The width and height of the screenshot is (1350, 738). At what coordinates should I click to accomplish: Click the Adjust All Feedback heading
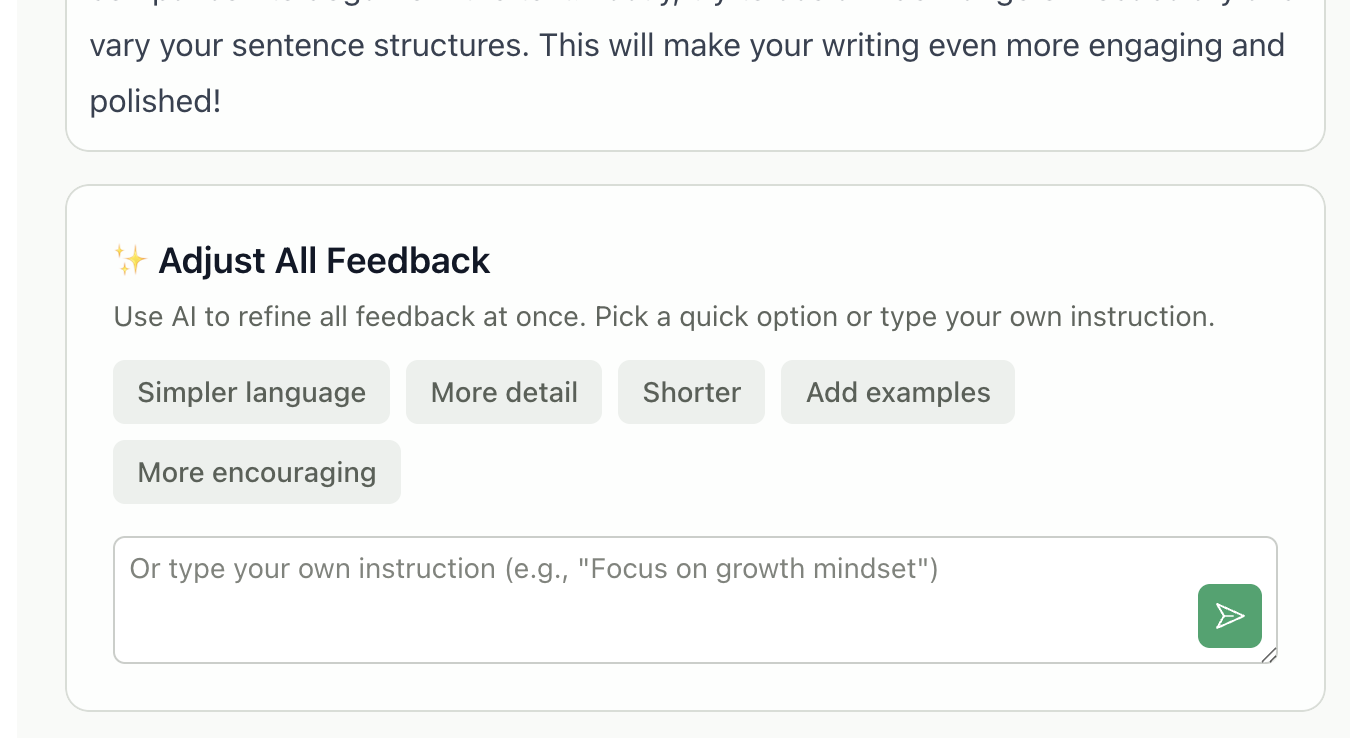coord(323,260)
